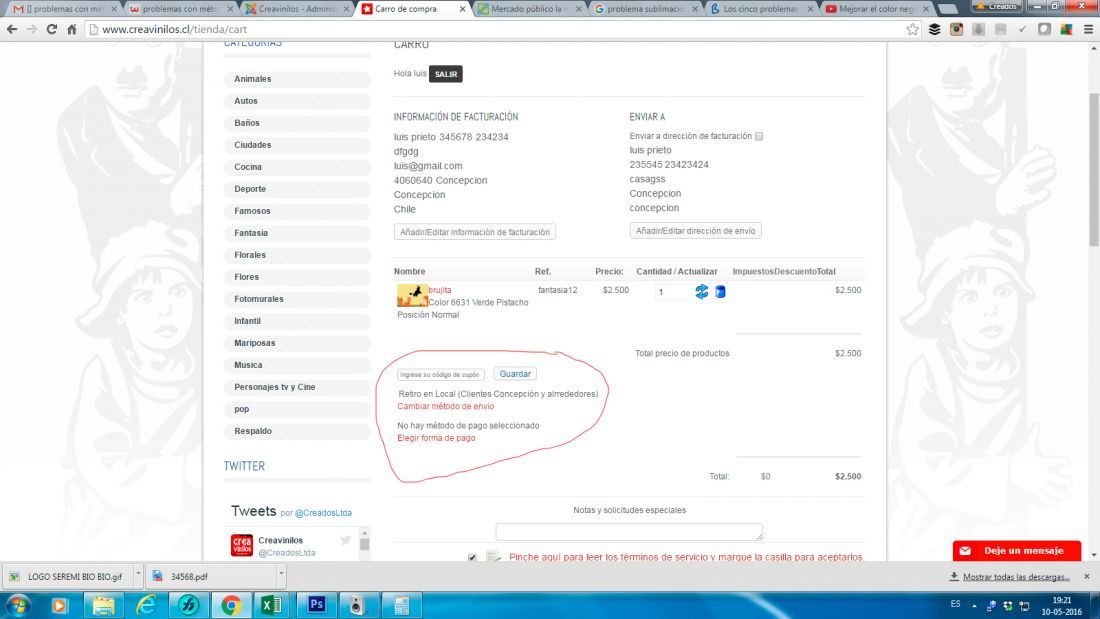Click the Guardar coupon button
The image size is (1100, 619).
pyautogui.click(x=515, y=374)
